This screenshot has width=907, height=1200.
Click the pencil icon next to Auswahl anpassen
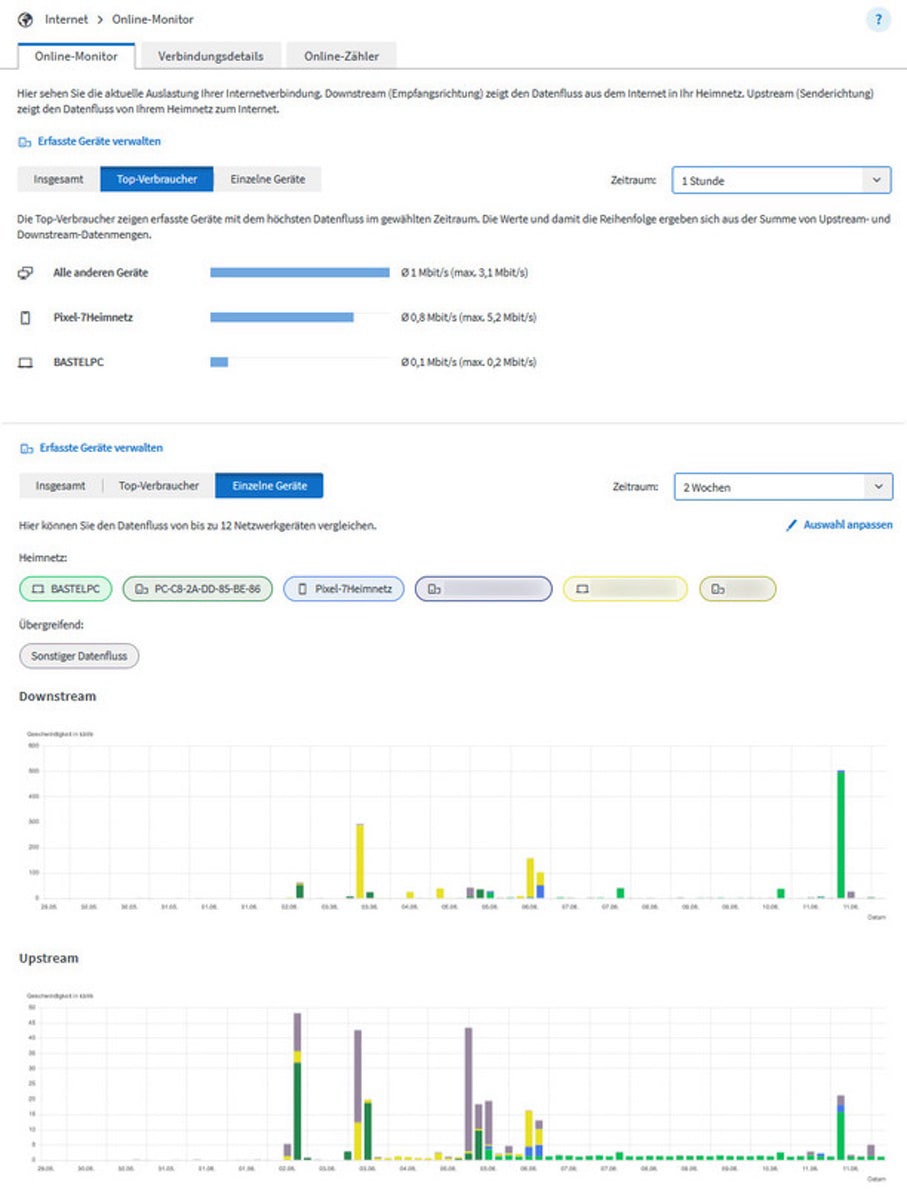click(791, 525)
